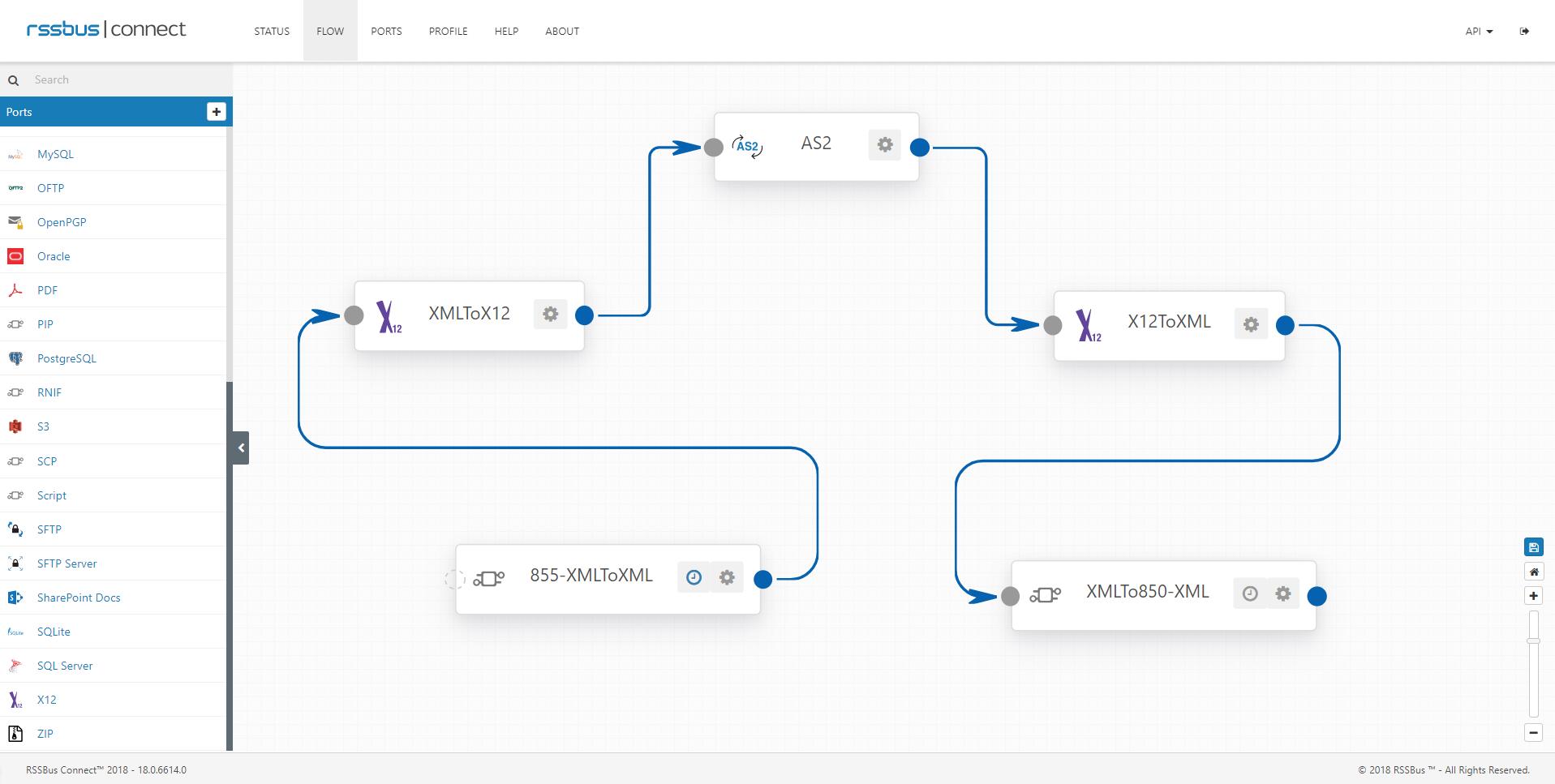Screen dimensions: 1555x784
Task: Click clock schedule icon on XMLTo850-XML
Action: 1250,594
